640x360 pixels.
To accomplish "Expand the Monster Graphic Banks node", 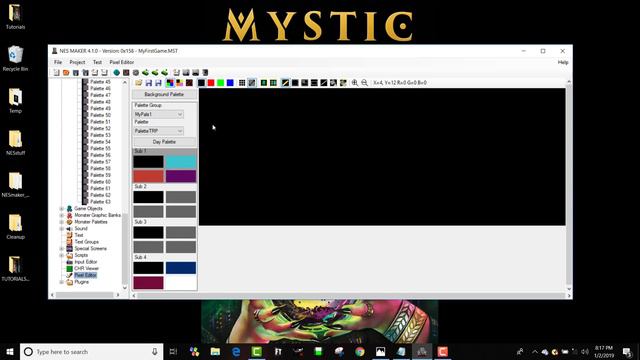I will [62, 215].
